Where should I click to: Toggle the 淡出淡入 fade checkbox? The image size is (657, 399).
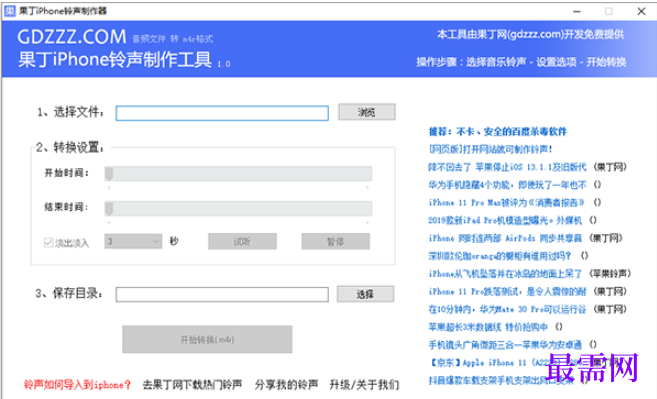tap(48, 242)
